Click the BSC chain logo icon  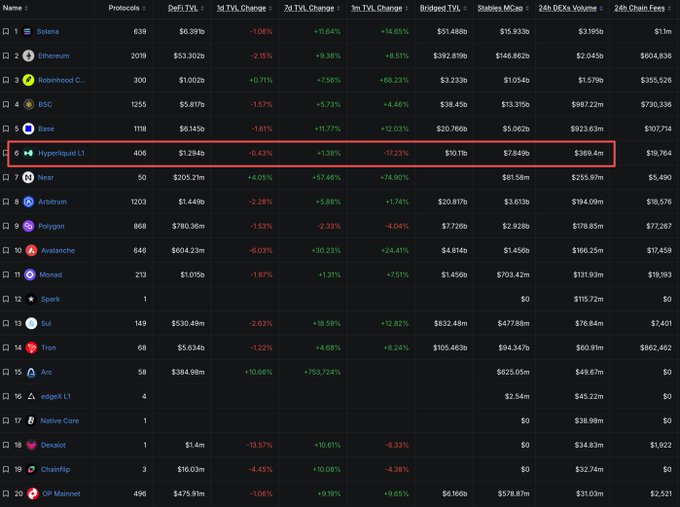click(x=29, y=105)
